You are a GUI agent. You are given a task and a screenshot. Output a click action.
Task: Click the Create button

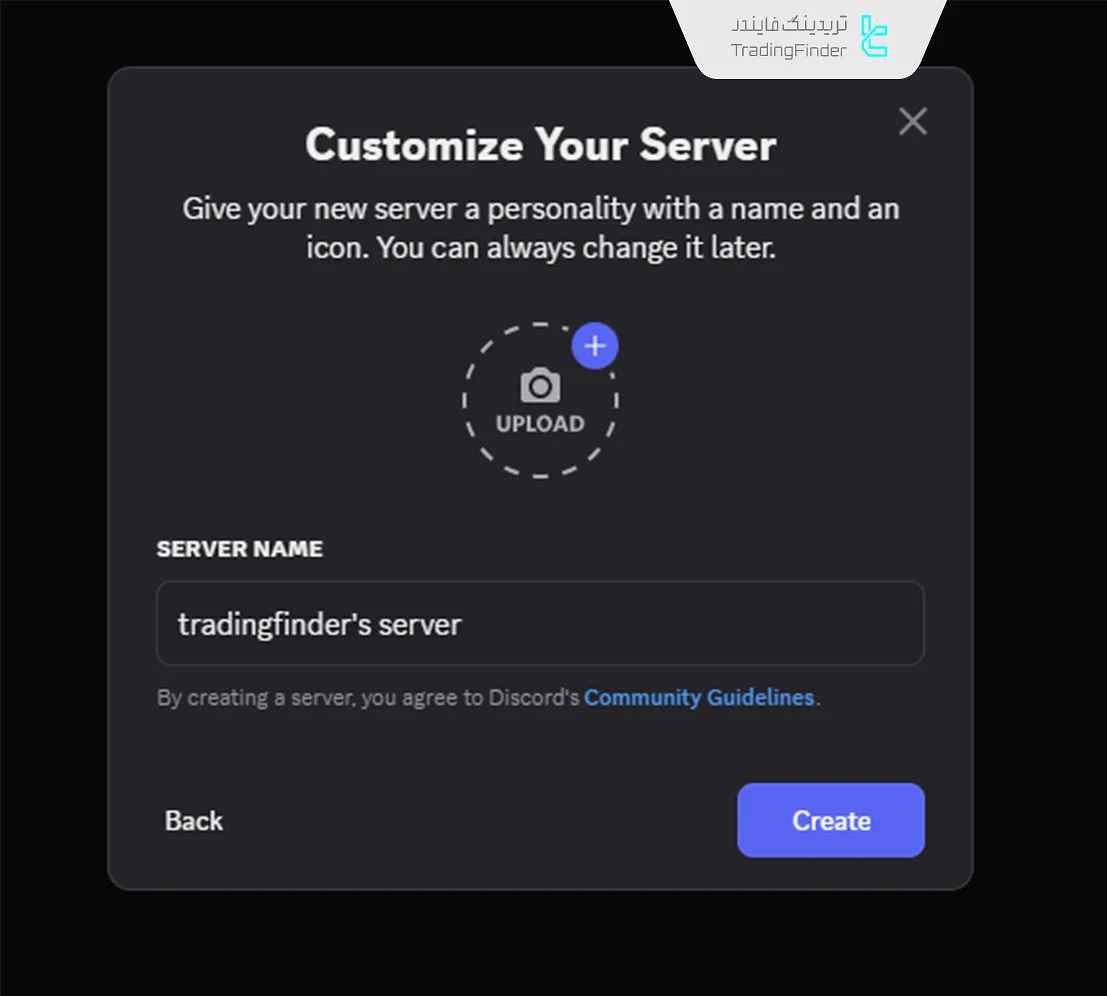pyautogui.click(x=831, y=820)
